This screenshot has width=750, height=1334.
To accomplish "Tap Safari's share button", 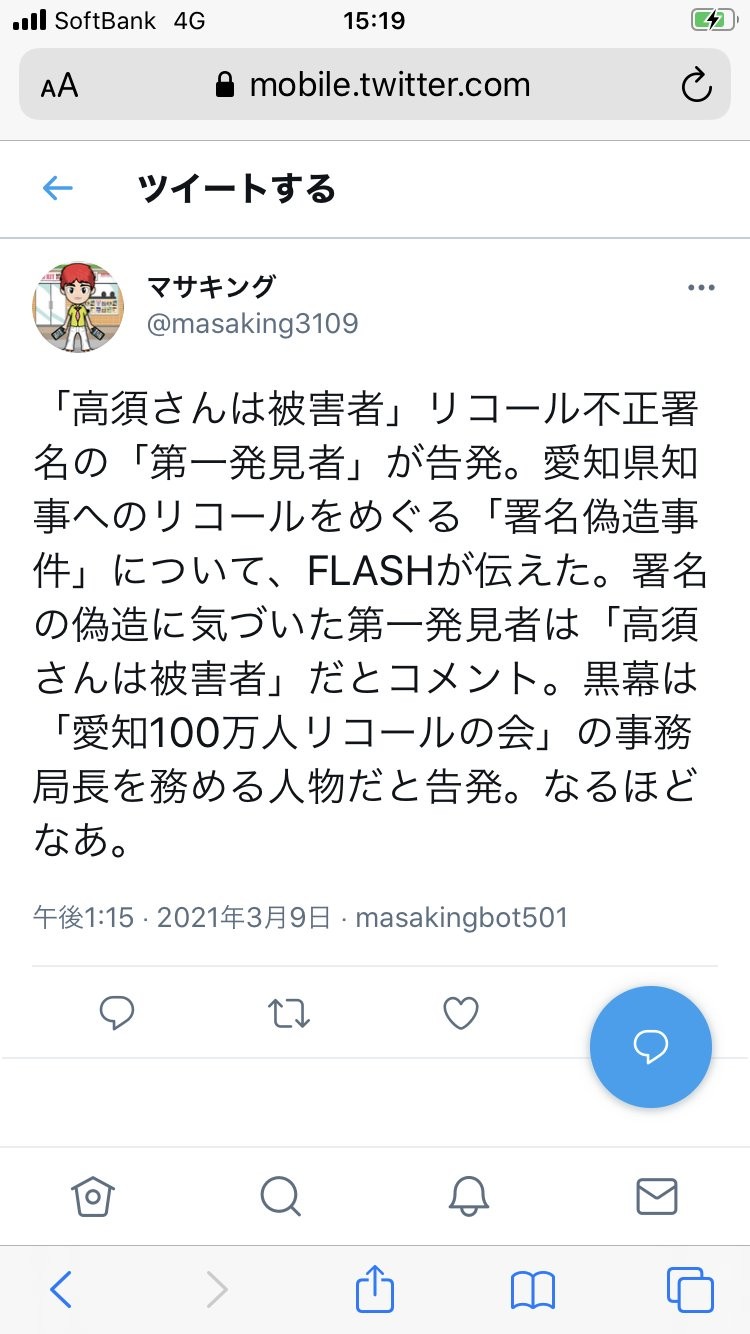I will pos(375,1288).
